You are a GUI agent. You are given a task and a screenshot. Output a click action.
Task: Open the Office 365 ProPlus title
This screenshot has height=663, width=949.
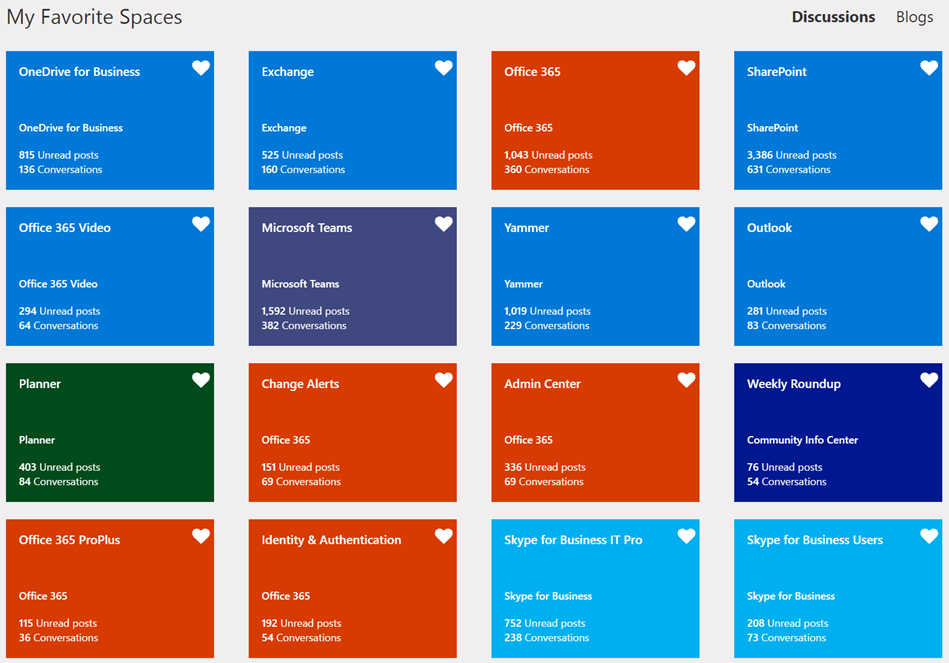[x=70, y=539]
